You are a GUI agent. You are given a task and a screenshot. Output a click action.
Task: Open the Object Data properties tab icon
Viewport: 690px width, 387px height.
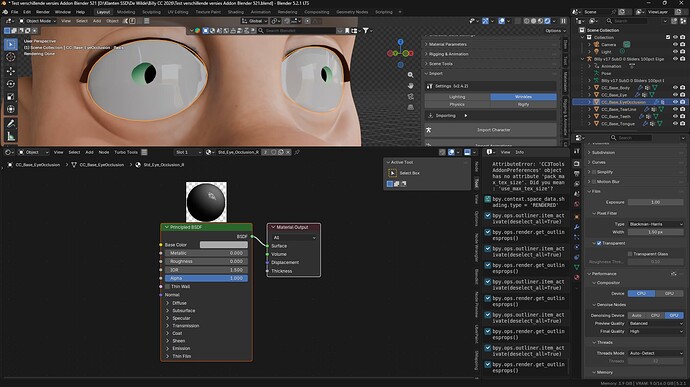(x=577, y=267)
